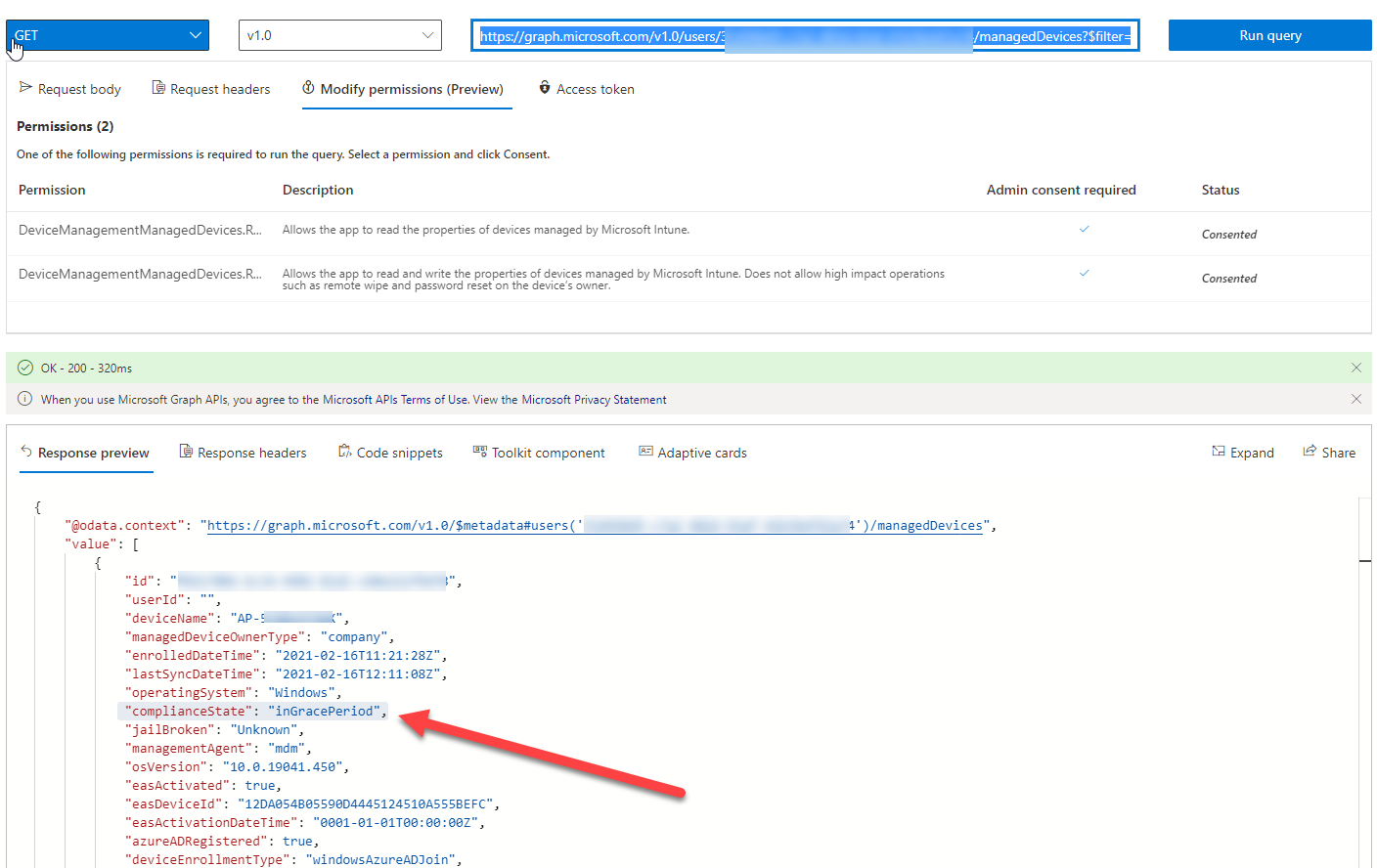Click the complianceState inGracePeriod line
This screenshot has width=1377, height=868.
[252, 712]
